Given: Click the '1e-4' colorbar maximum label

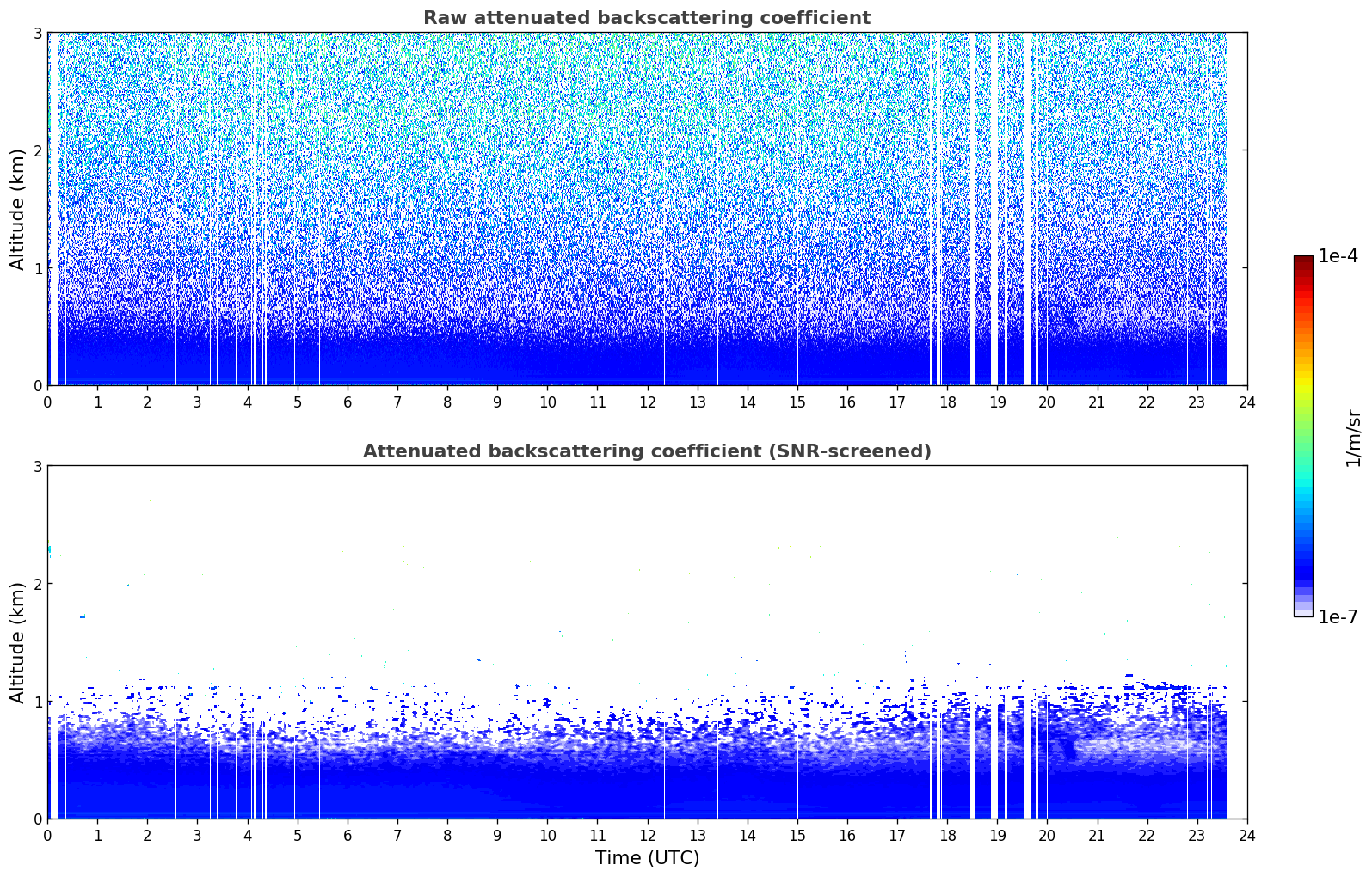Looking at the screenshot, I should (x=1338, y=256).
